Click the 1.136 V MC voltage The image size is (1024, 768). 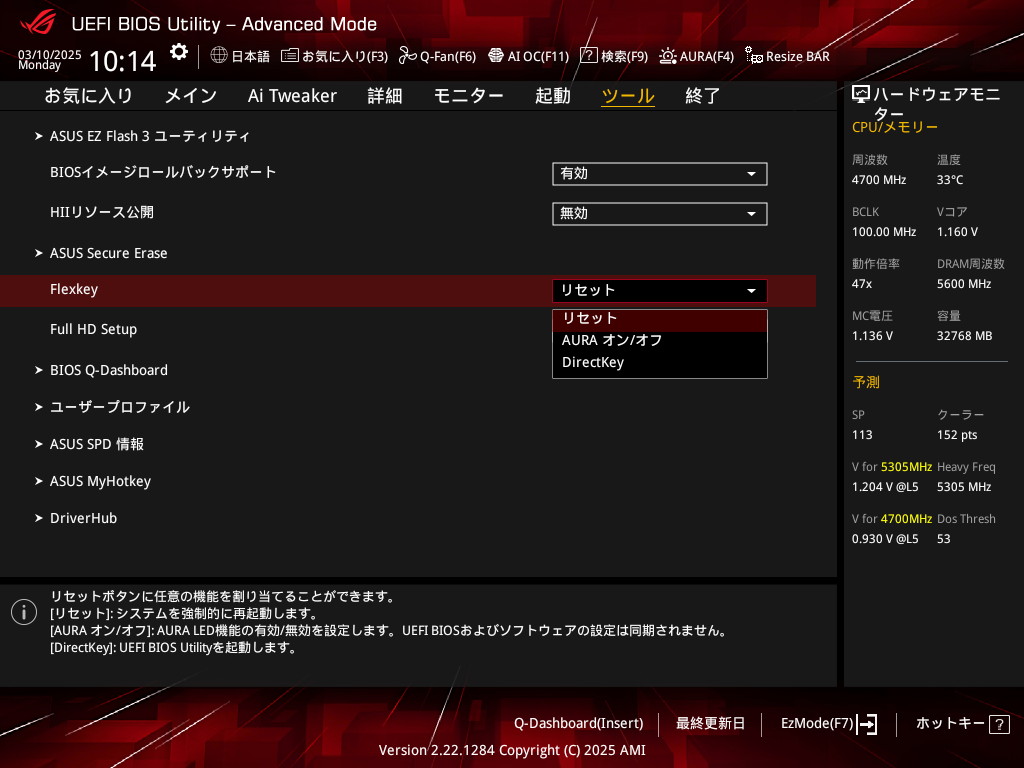(x=872, y=336)
